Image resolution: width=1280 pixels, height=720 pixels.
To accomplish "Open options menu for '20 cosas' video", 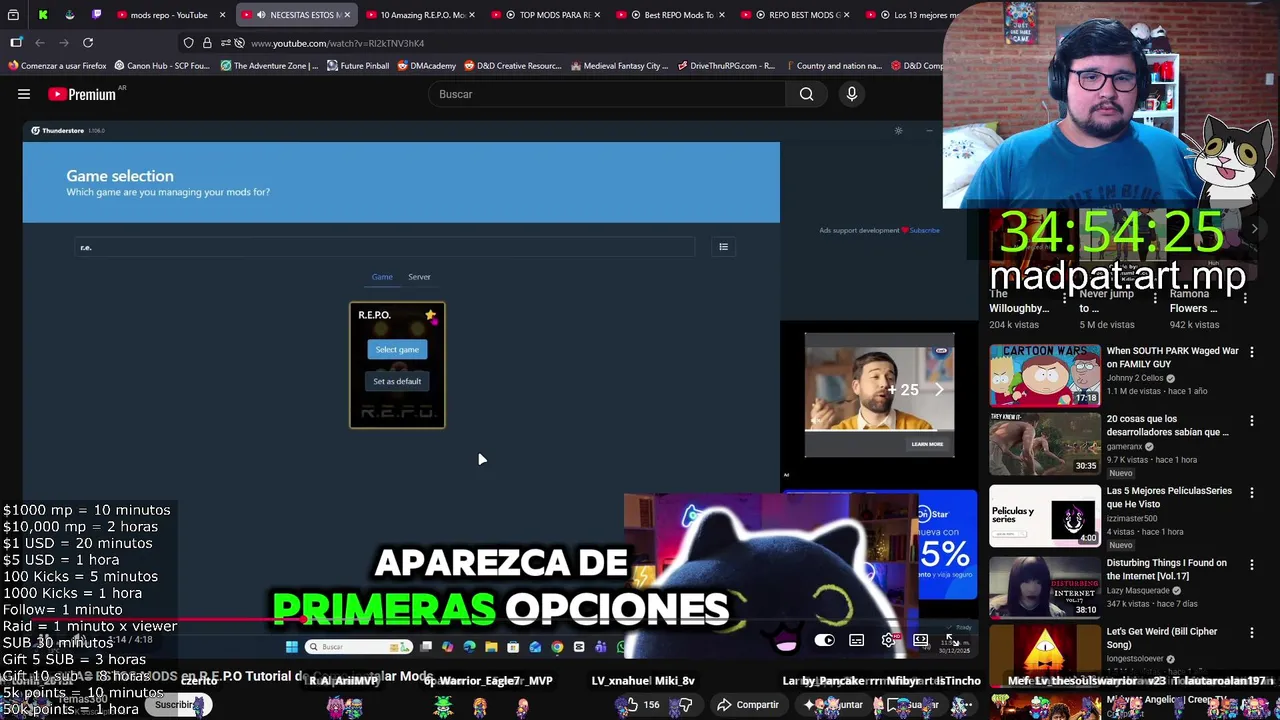I will coord(1252,421).
